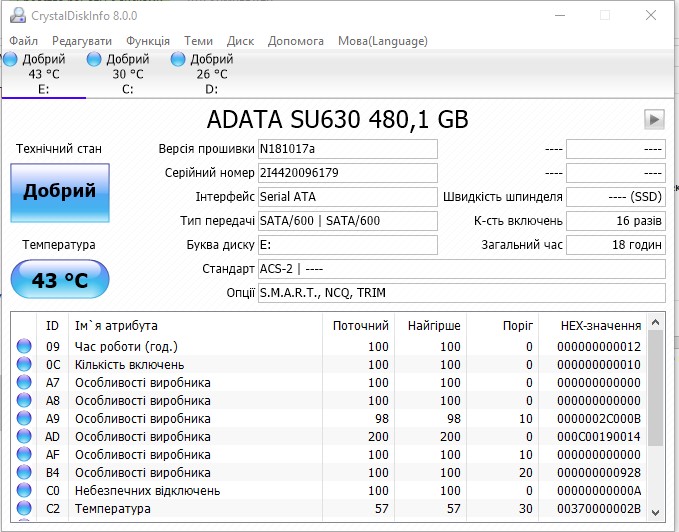Select the Температура attribute row C2
Image resolution: width=679 pixels, height=532 pixels.
(329, 509)
